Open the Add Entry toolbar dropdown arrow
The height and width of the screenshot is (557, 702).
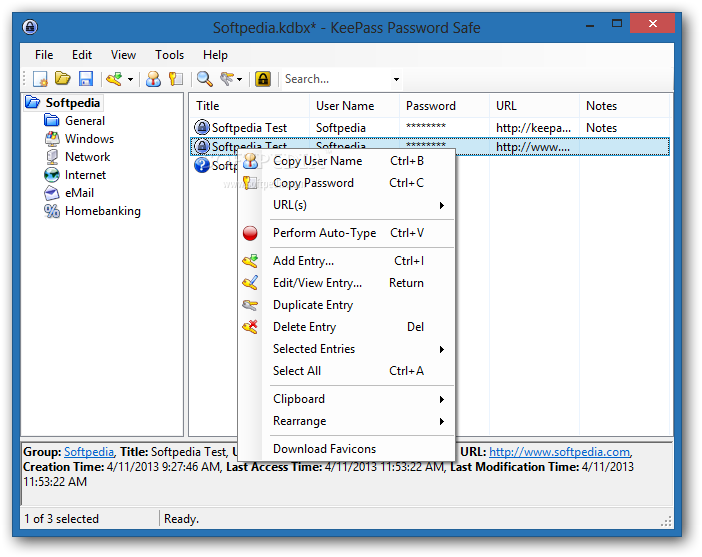click(130, 80)
